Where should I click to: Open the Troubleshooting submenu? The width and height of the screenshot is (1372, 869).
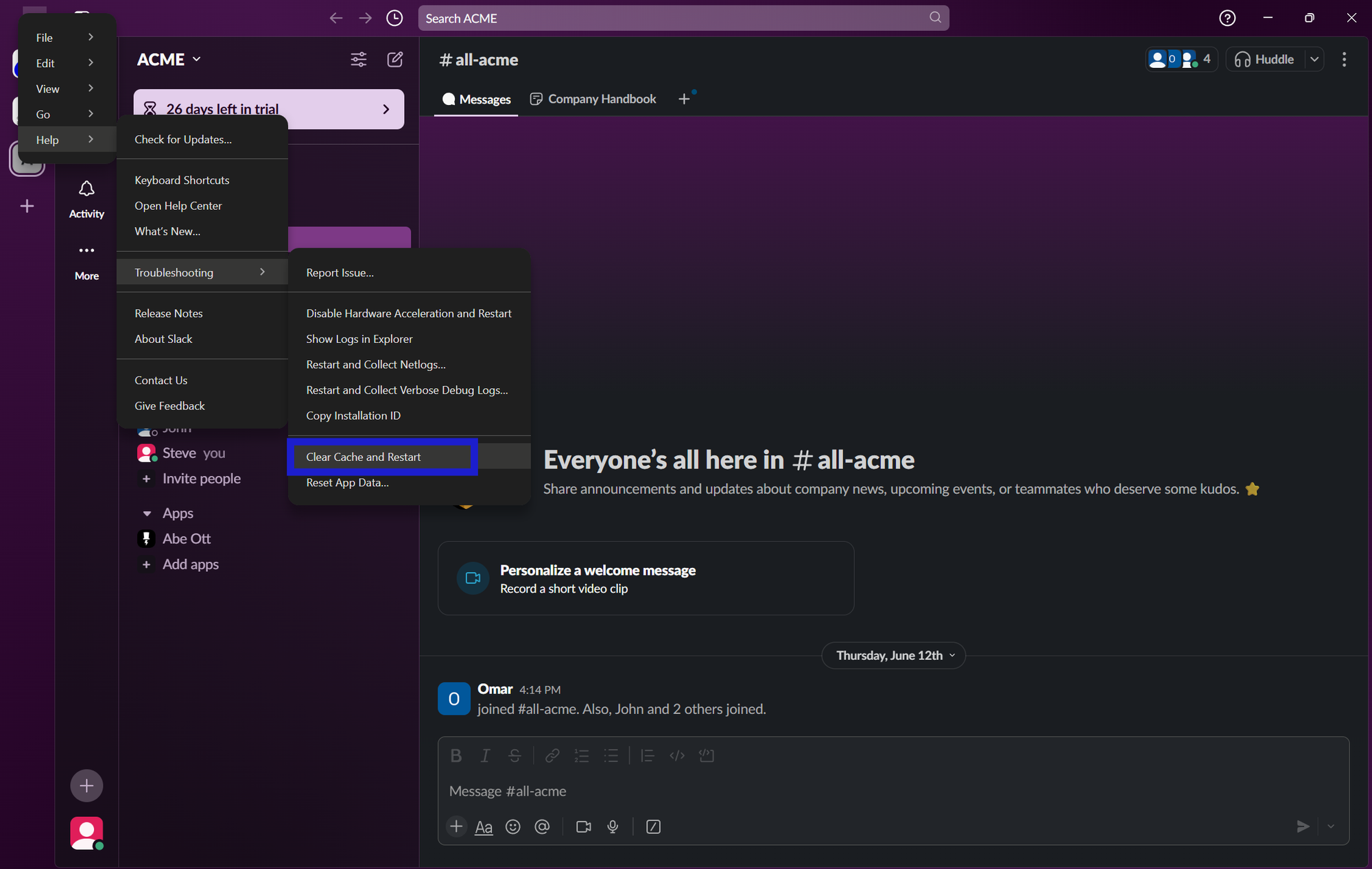174,272
